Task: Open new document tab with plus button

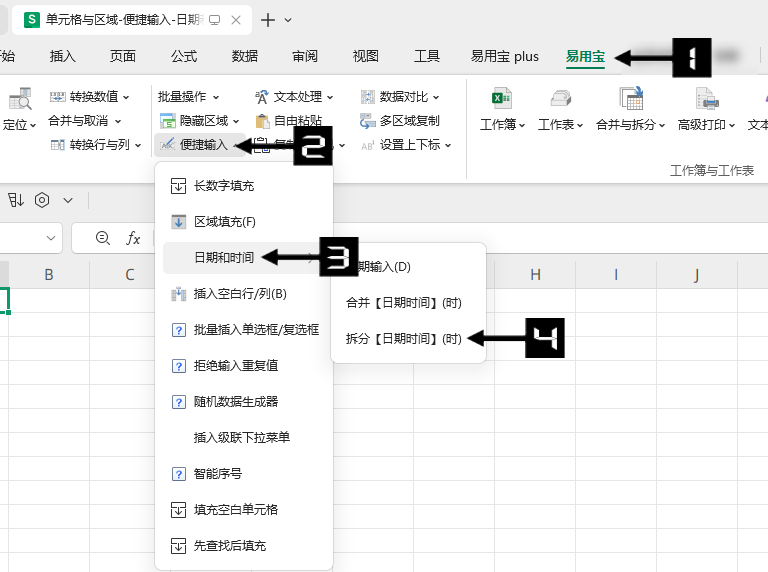Action: coord(268,20)
